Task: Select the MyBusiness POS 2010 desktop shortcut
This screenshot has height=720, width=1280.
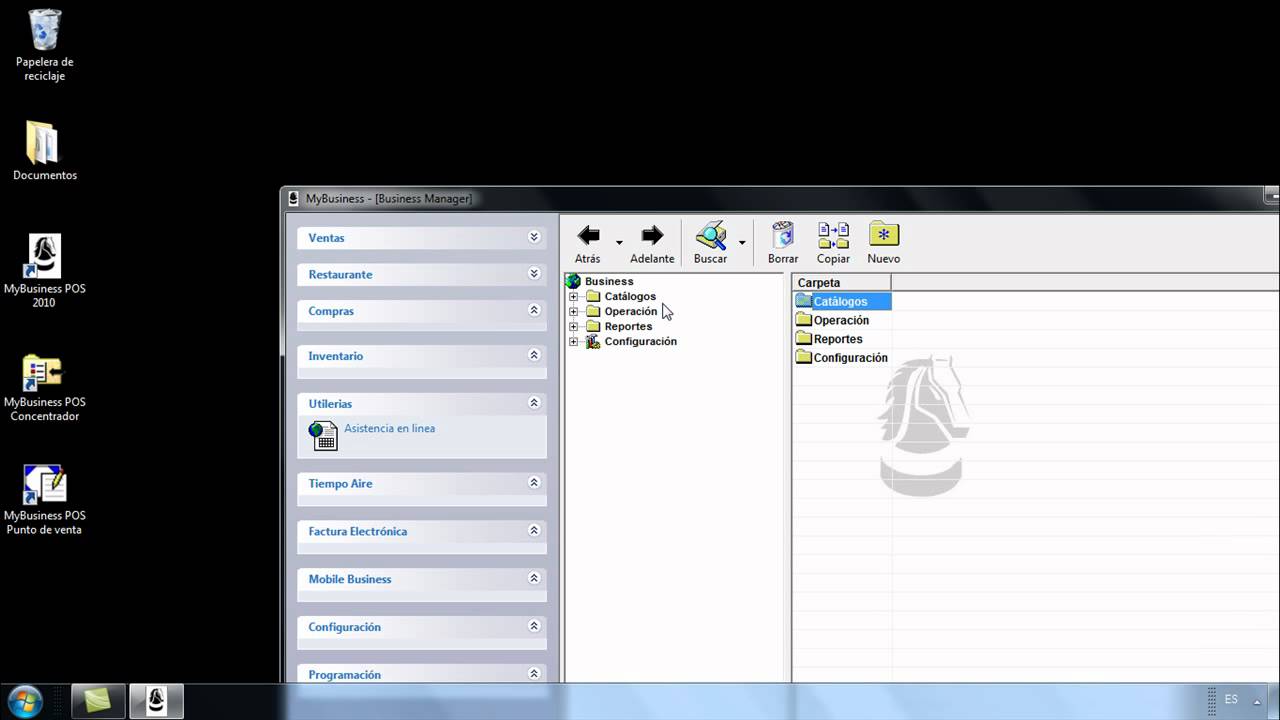Action: 44,271
